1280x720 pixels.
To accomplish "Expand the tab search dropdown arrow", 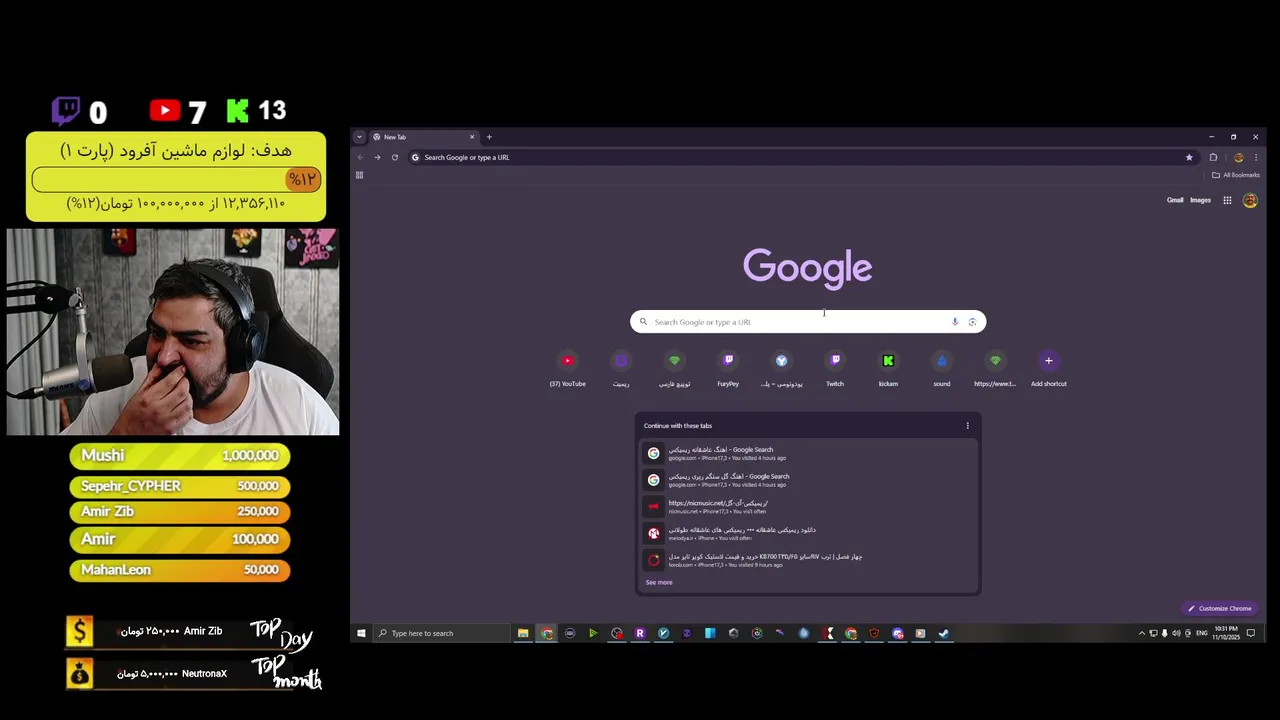I will tap(359, 137).
